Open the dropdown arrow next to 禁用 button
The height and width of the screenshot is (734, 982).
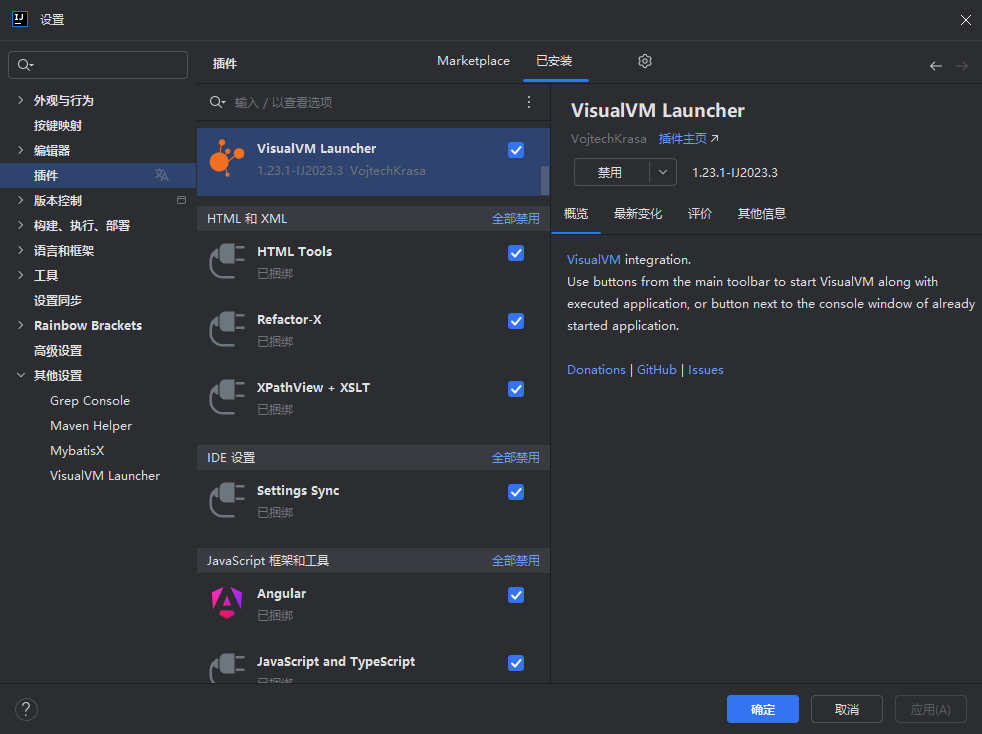click(x=663, y=172)
